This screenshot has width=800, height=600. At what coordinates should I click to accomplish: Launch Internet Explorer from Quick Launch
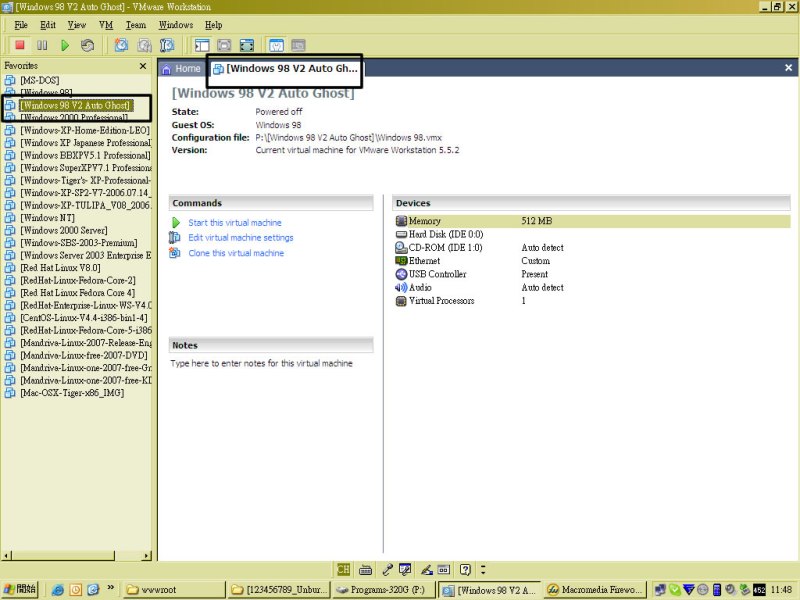(58, 590)
